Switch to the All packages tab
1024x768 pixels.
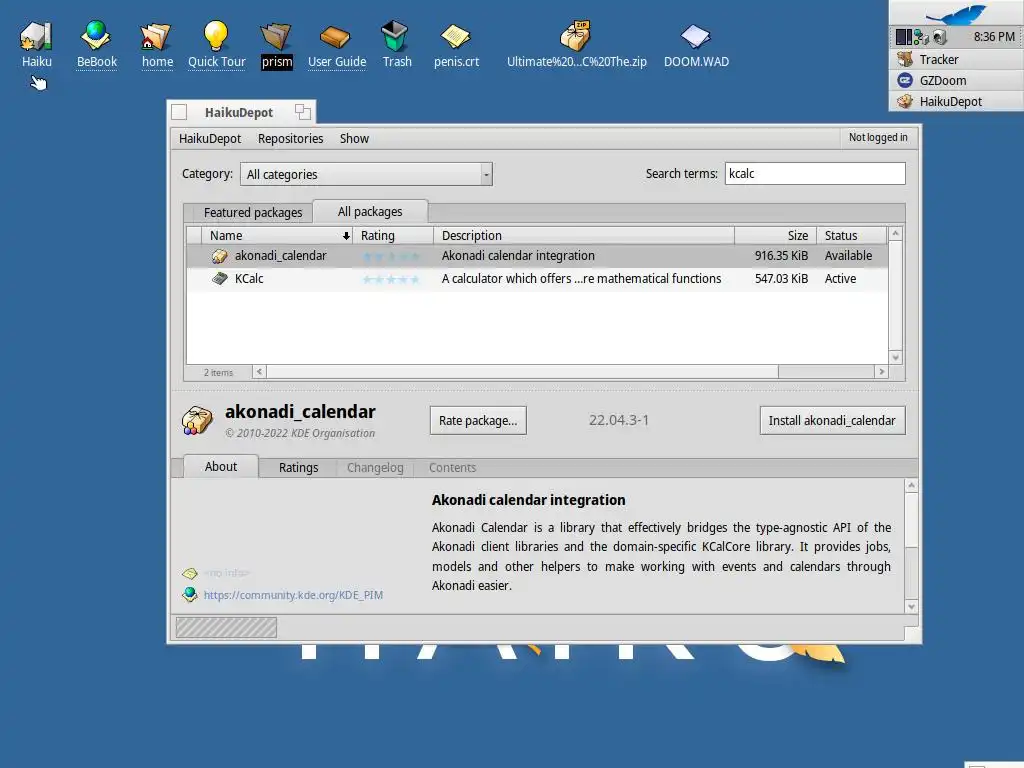pyautogui.click(x=370, y=212)
